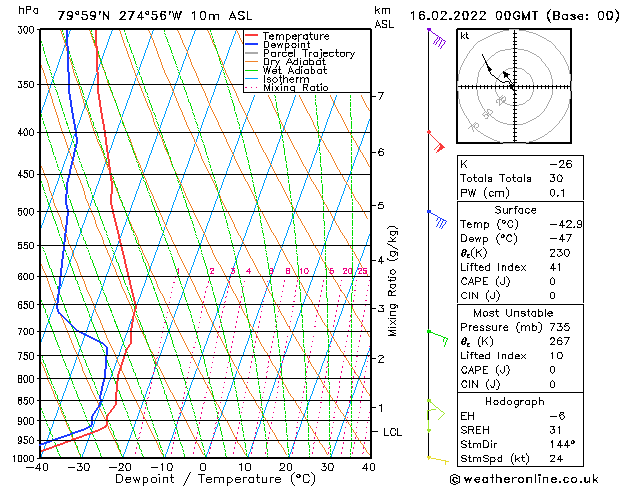
Task: Click the surface Dewp value -47
Action: (x=561, y=238)
